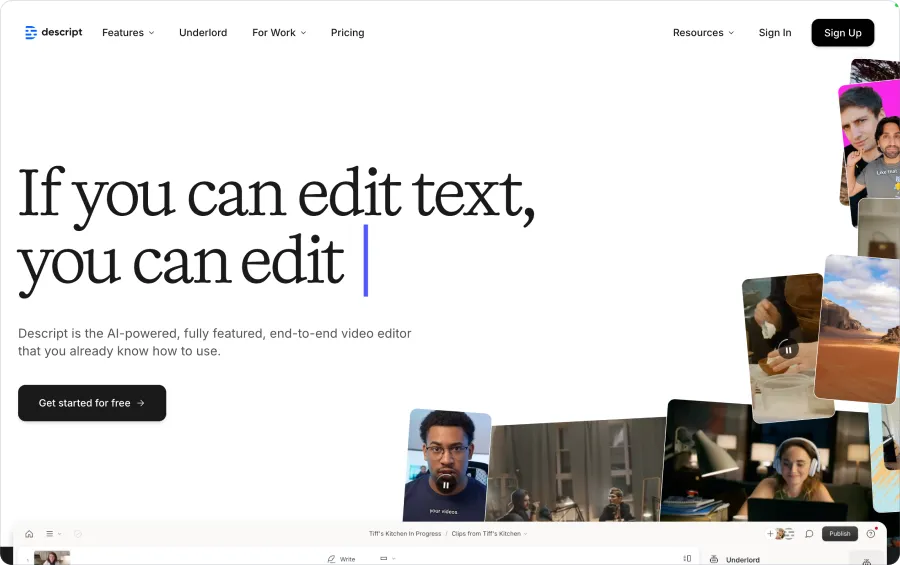Click the Publish button
This screenshot has width=900, height=565.
(840, 534)
